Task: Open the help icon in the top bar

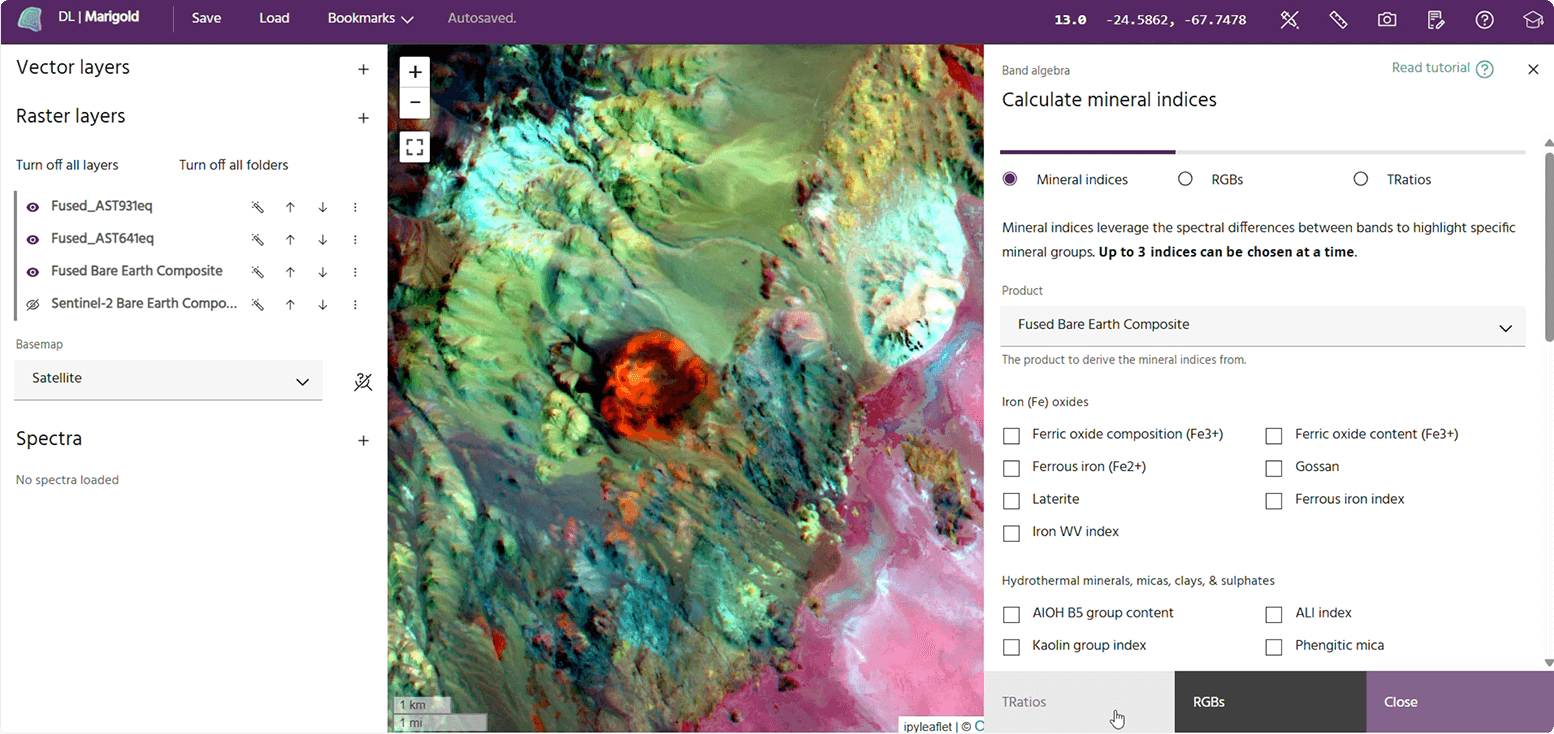Action: click(x=1484, y=19)
